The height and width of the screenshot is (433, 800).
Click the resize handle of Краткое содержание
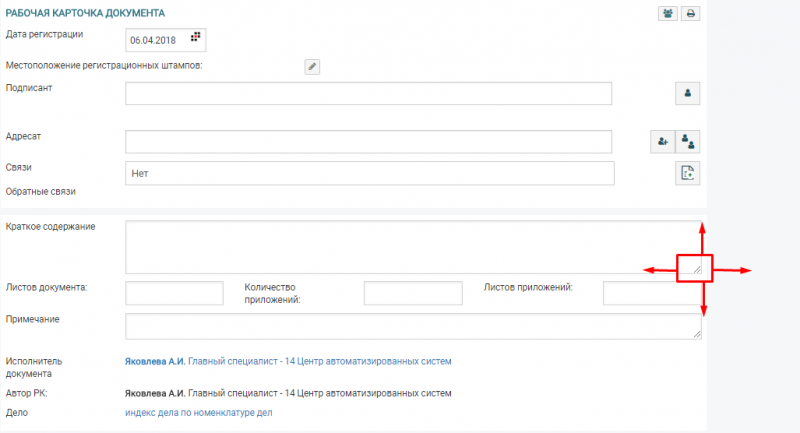696,268
